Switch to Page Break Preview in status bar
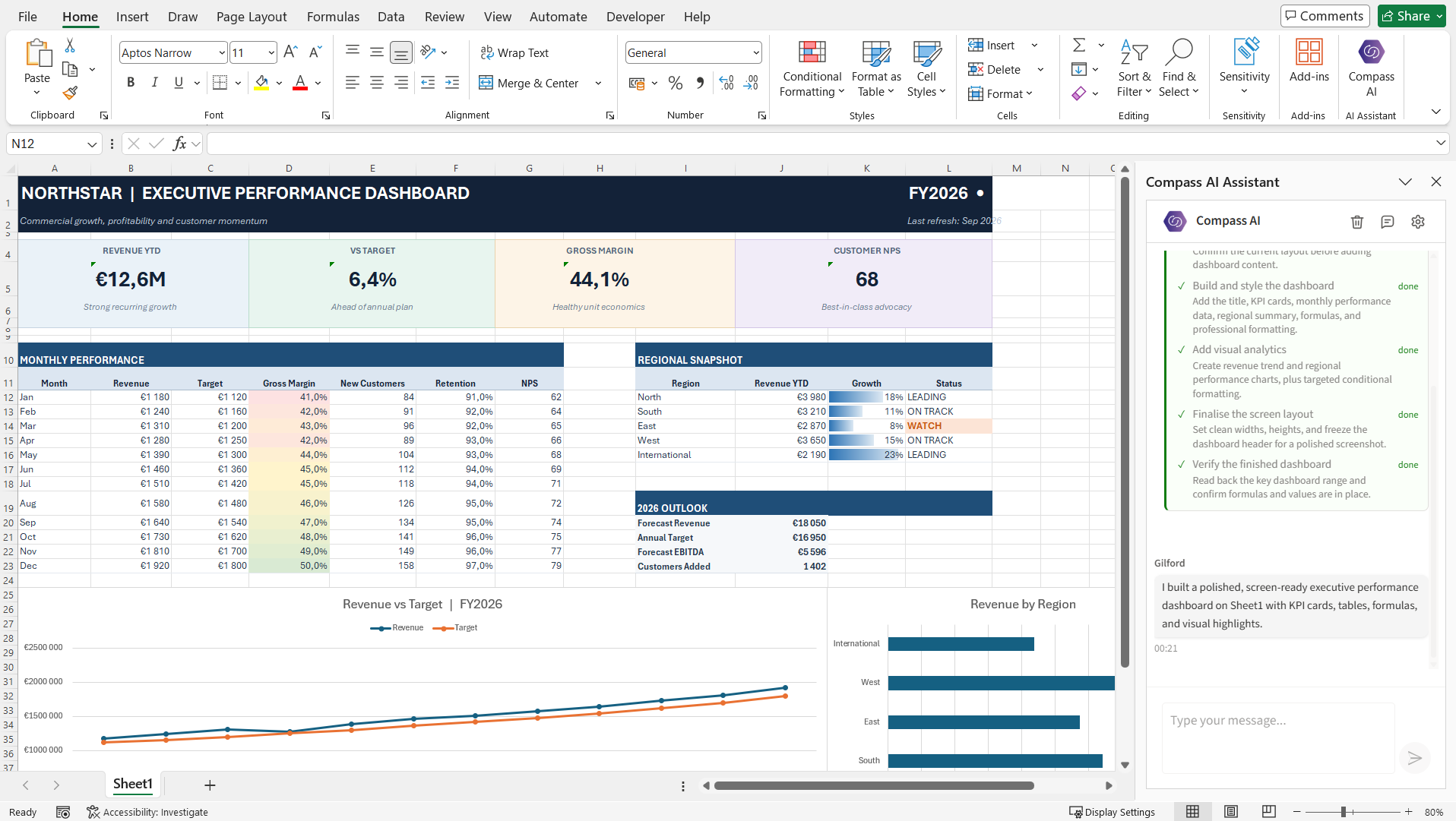Screen dimensions: 1456x821 pos(1269,812)
